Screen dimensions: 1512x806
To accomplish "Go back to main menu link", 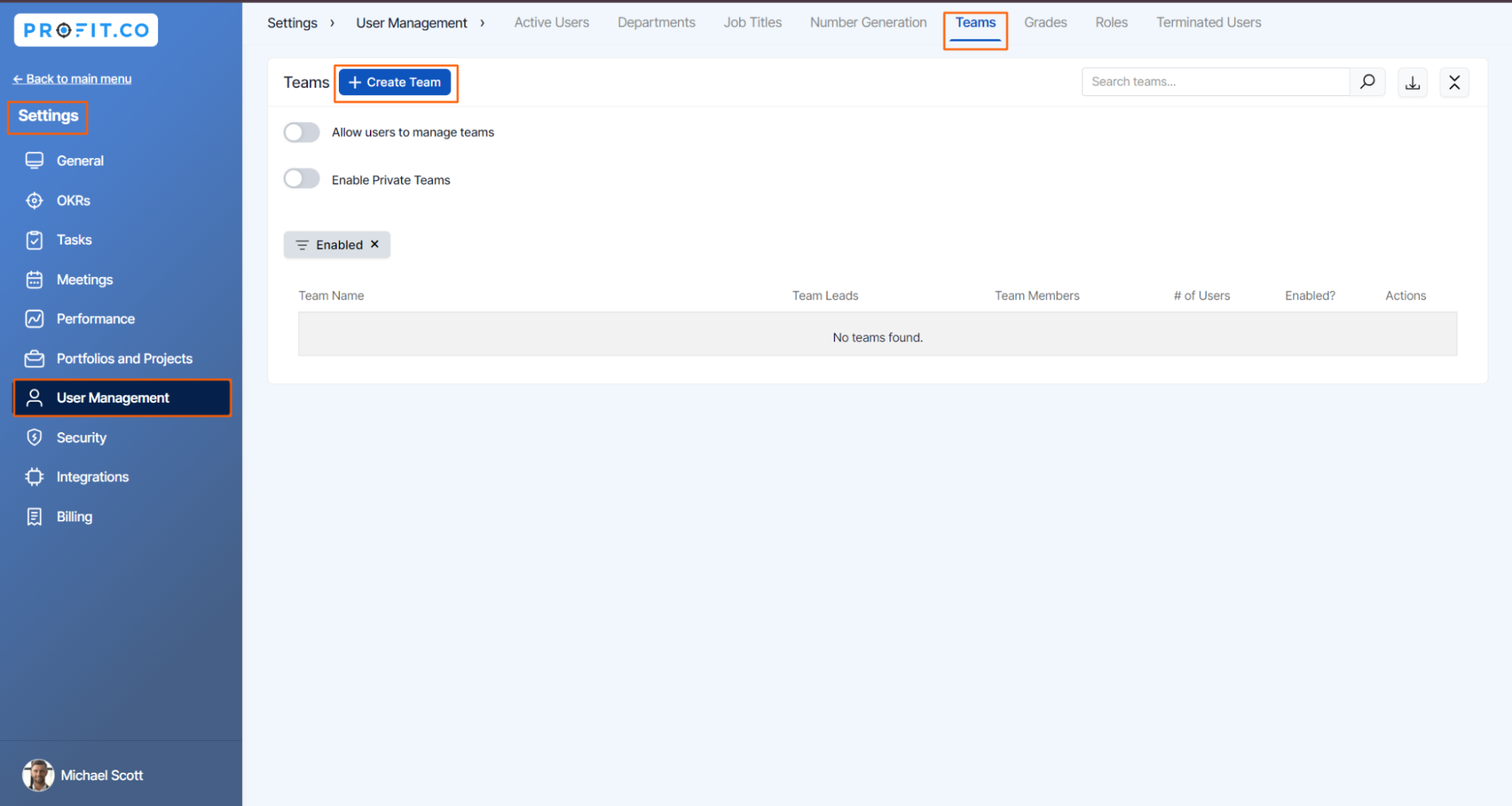I will pyautogui.click(x=72, y=79).
